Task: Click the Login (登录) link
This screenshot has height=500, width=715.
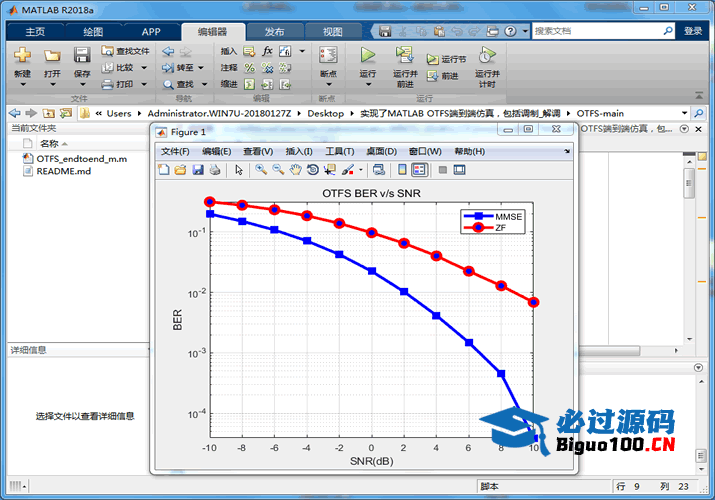Action: [x=693, y=31]
